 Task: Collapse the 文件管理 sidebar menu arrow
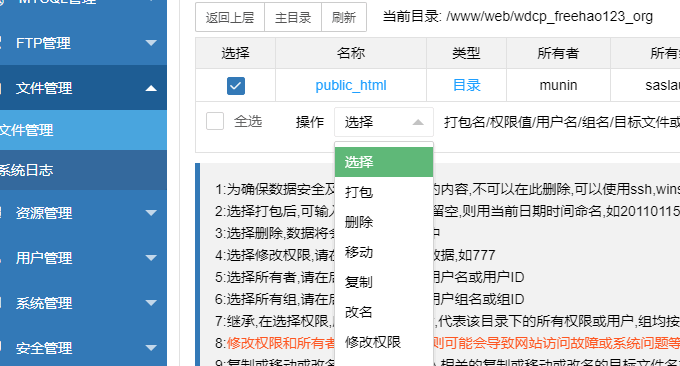point(151,88)
